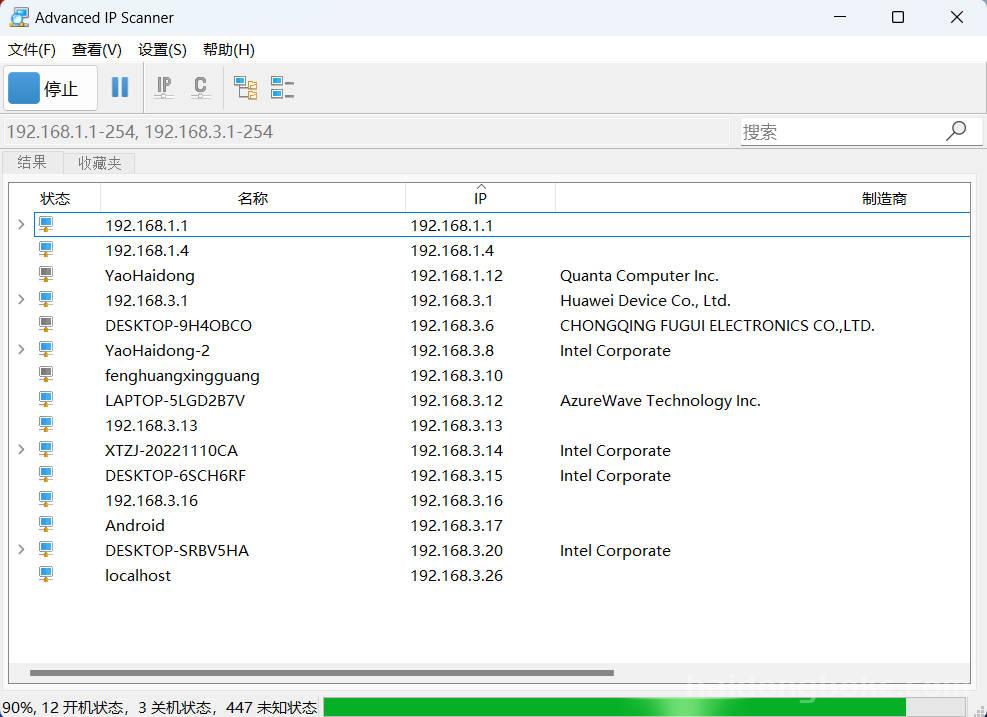Image resolution: width=987 pixels, height=717 pixels.
Task: Click the AzureWave Technology Inc. cell
Action: [660, 400]
